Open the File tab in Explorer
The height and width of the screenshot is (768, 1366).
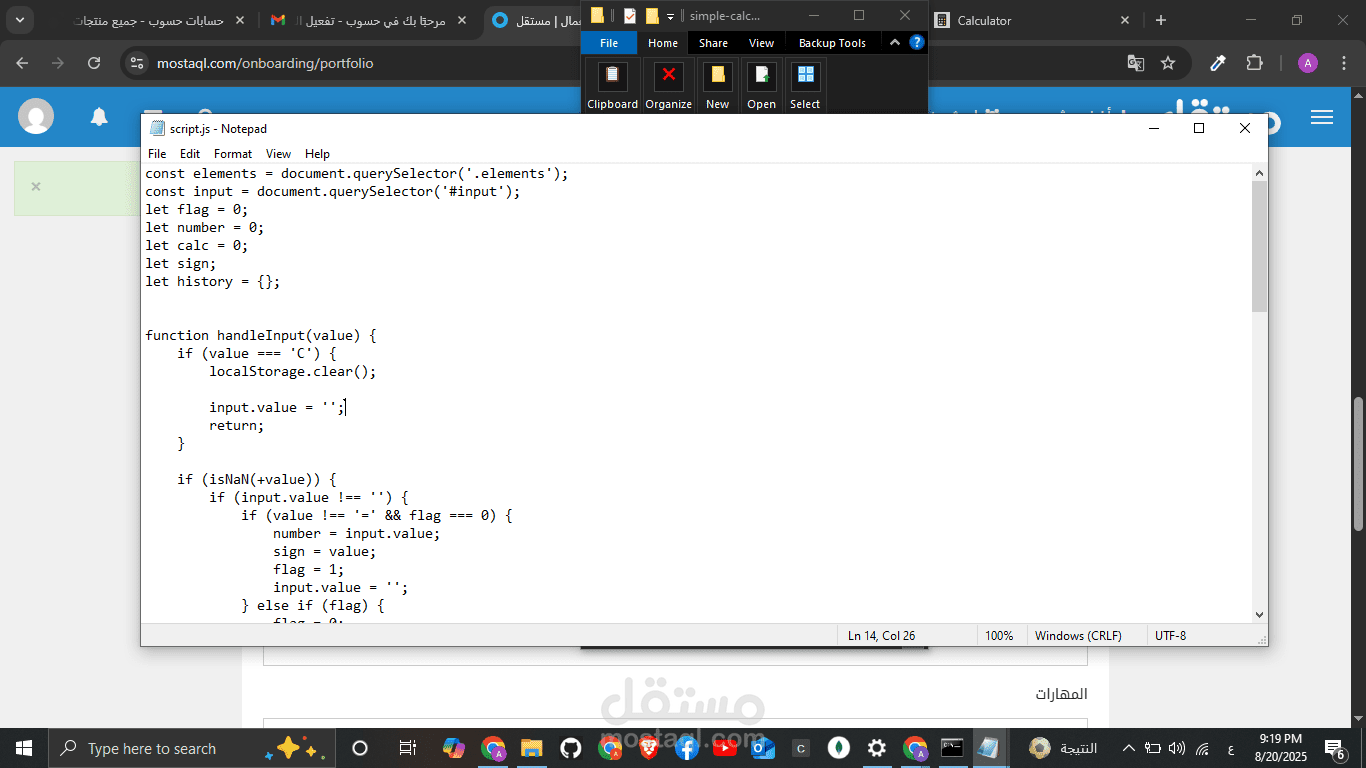click(609, 43)
